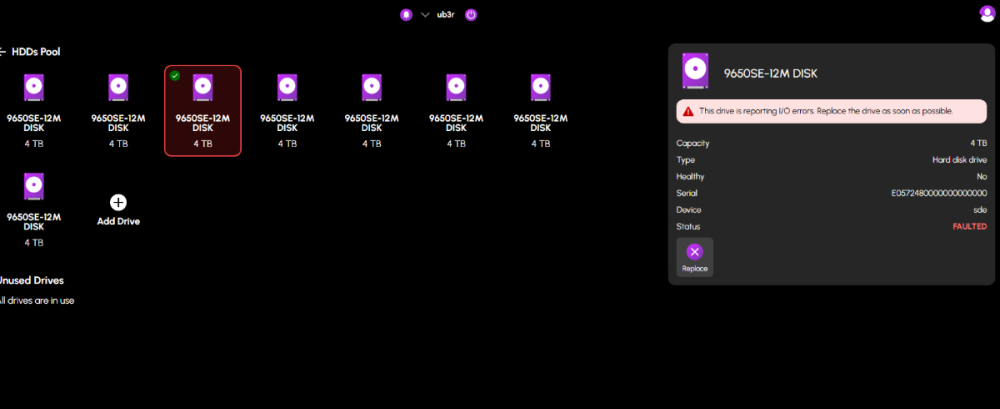The image size is (1000, 409).
Task: Click the green checkmark on the selected disk
Action: 175,76
